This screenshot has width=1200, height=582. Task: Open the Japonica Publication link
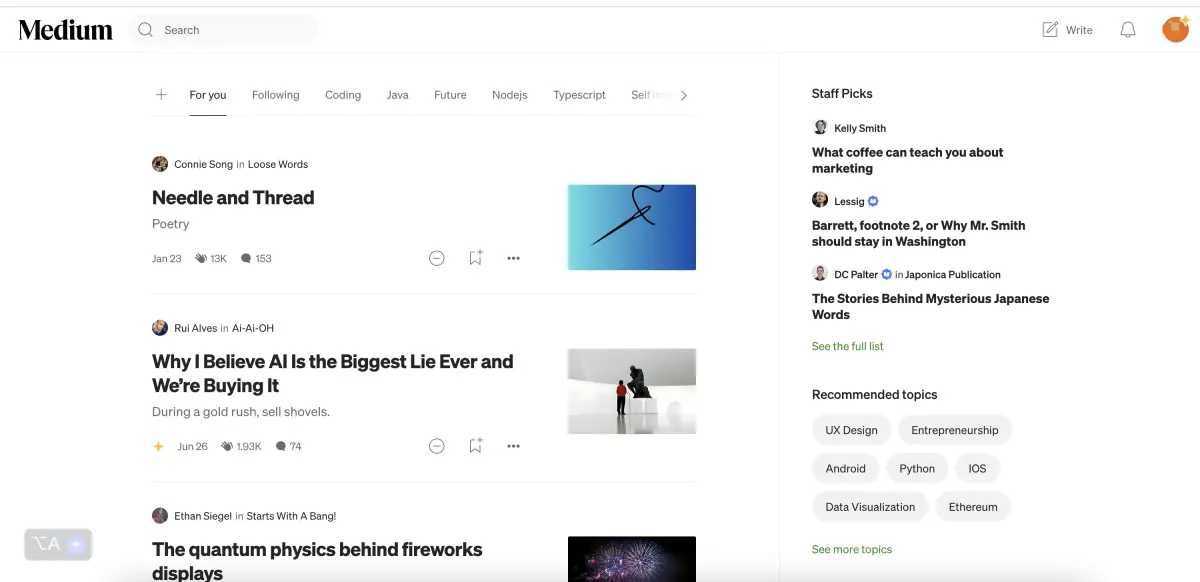point(953,274)
